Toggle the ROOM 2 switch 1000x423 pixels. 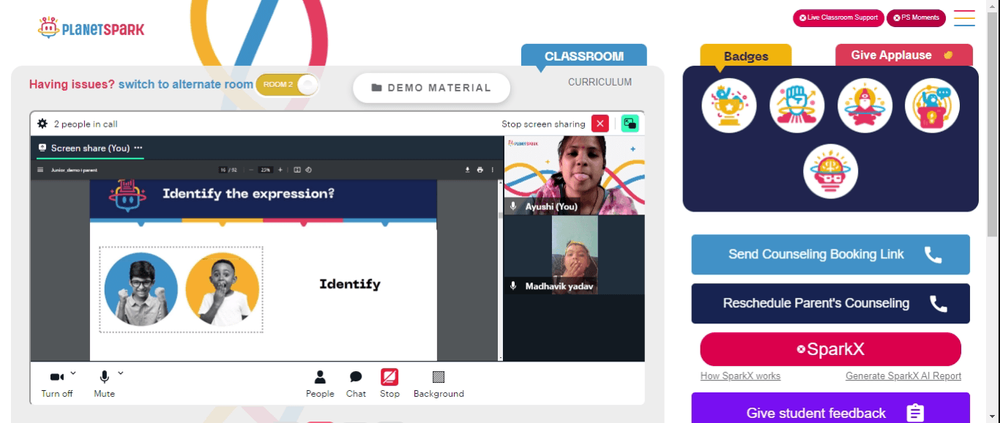[x=286, y=85]
